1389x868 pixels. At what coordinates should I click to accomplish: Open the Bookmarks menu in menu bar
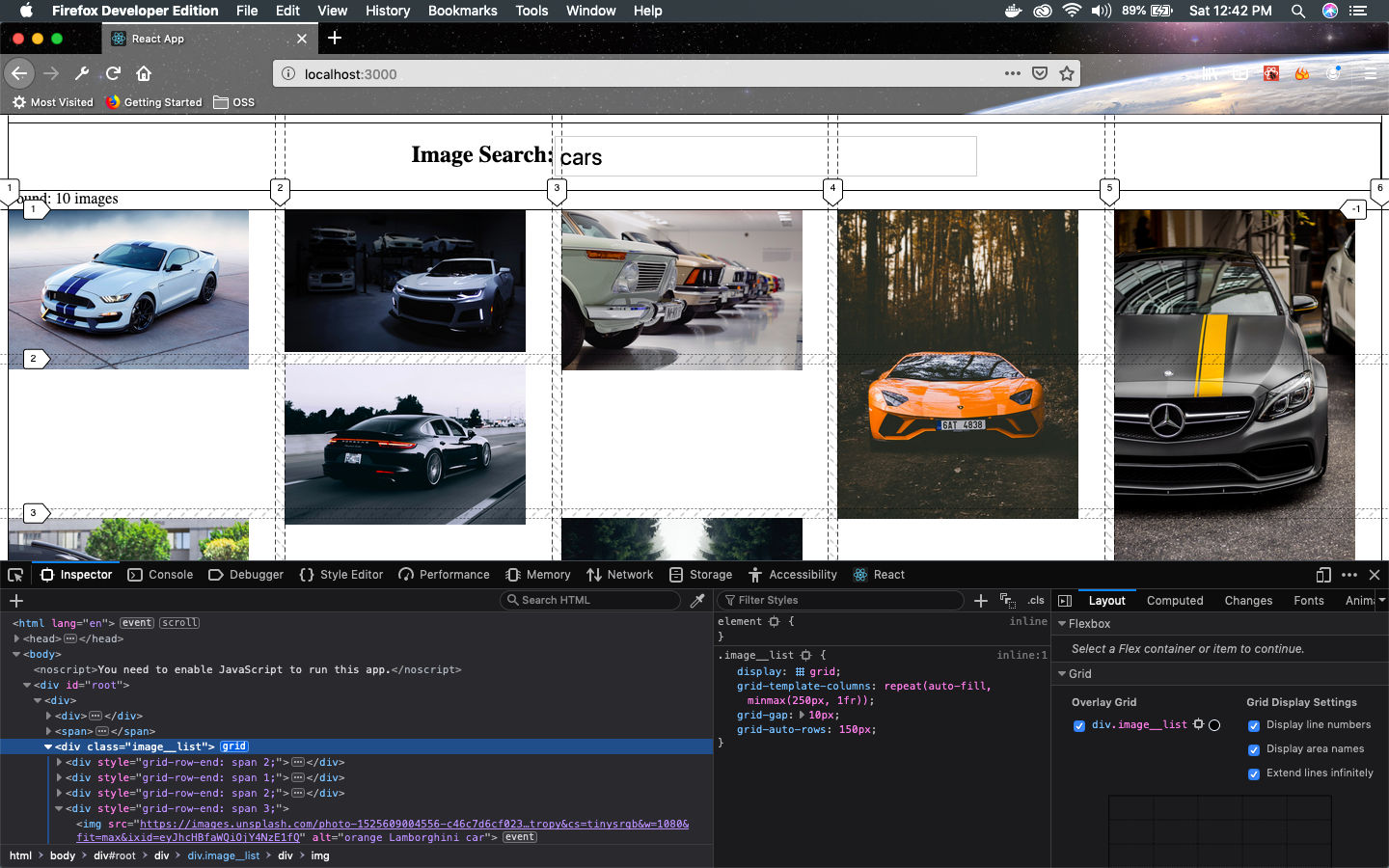463,11
